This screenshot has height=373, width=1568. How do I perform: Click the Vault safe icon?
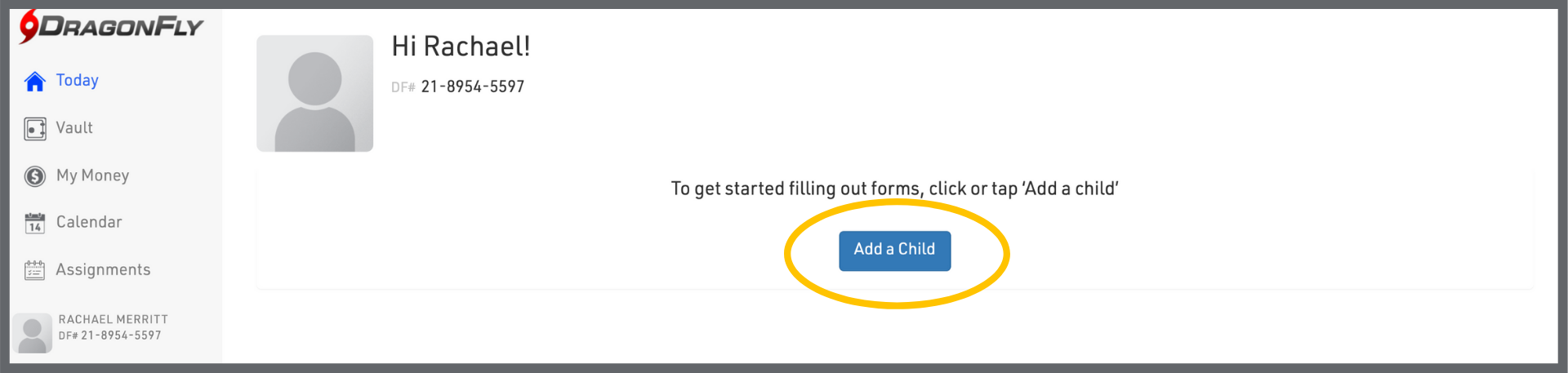[x=35, y=129]
